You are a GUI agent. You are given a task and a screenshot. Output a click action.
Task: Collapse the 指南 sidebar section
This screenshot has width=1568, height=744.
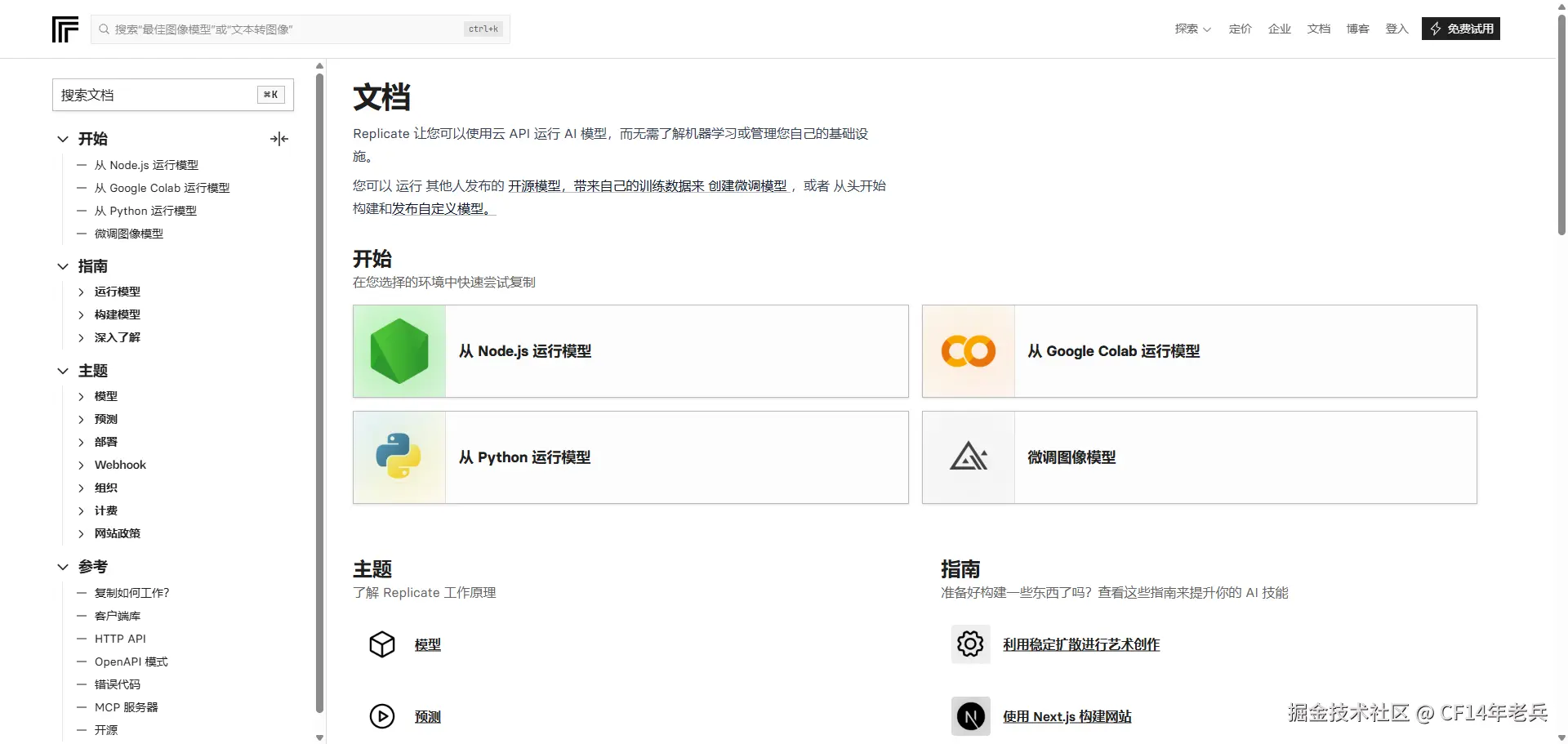63,266
